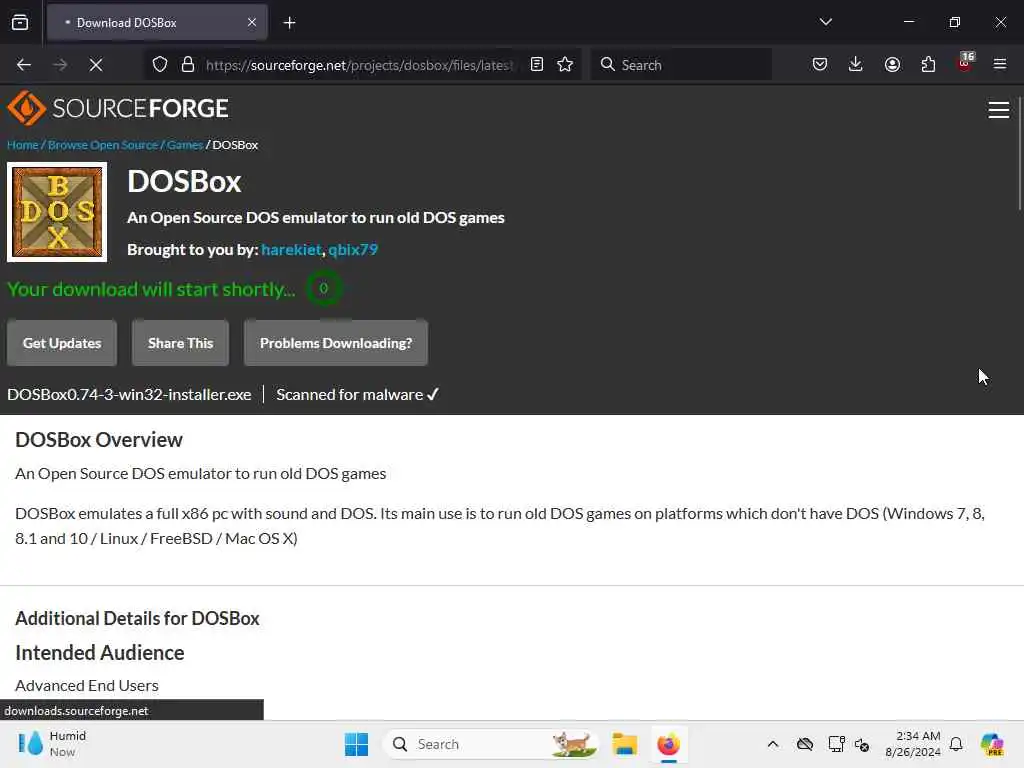This screenshot has height=768, width=1024.
Task: Open the Extensions puzzle icon
Action: pyautogui.click(x=928, y=64)
